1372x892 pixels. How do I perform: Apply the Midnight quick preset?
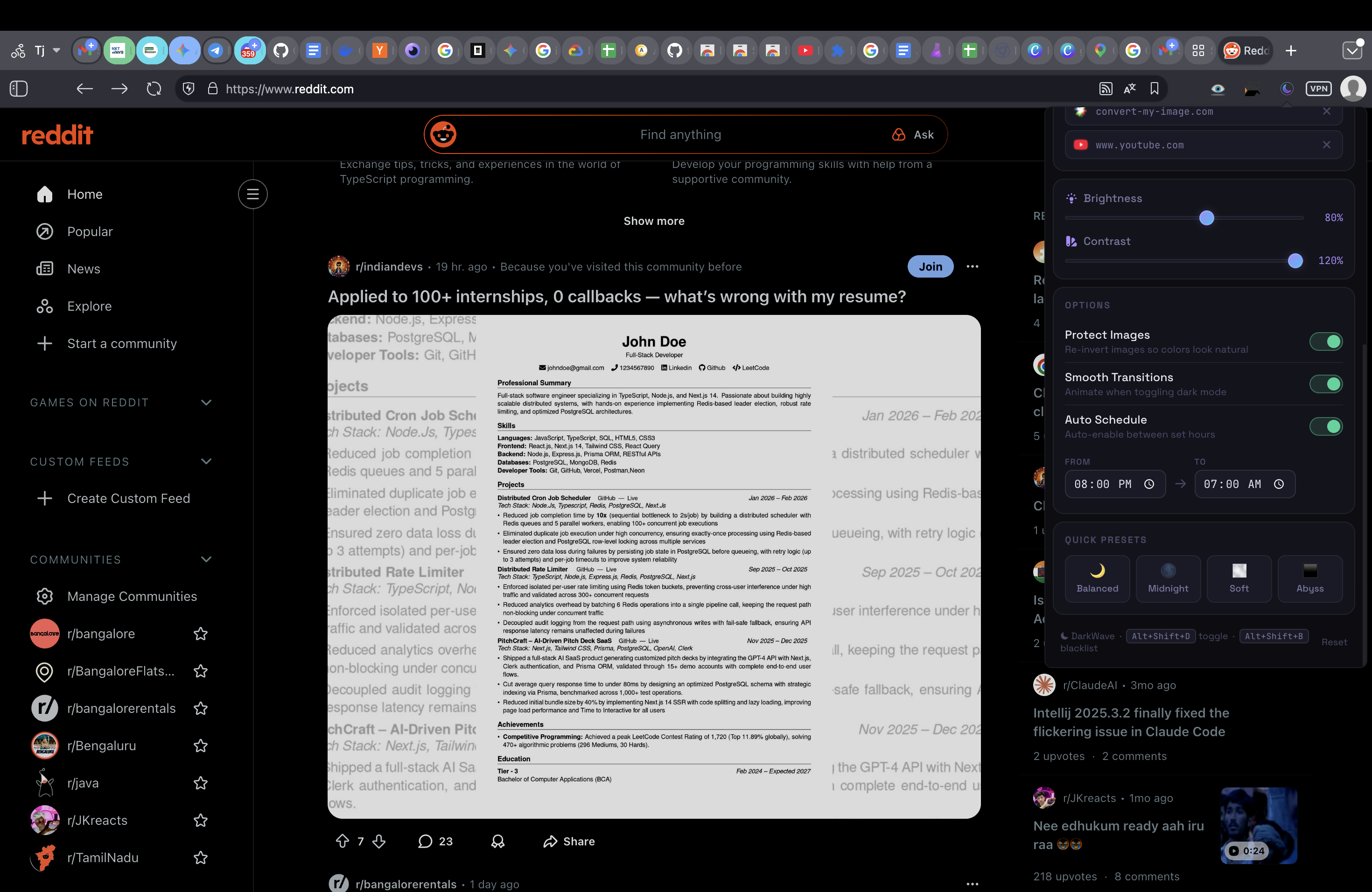[x=1168, y=578]
